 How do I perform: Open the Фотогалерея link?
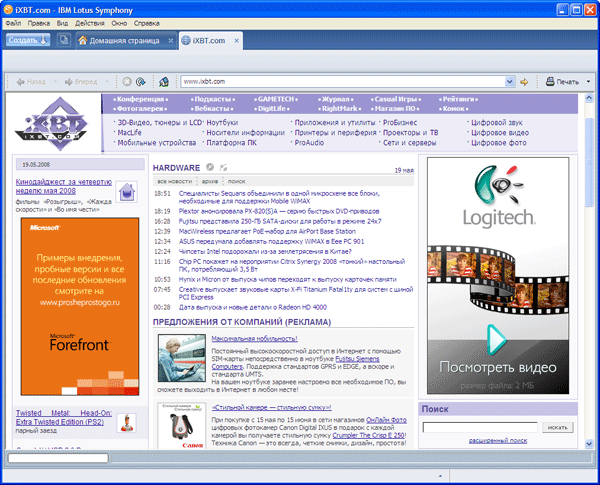click(x=140, y=109)
